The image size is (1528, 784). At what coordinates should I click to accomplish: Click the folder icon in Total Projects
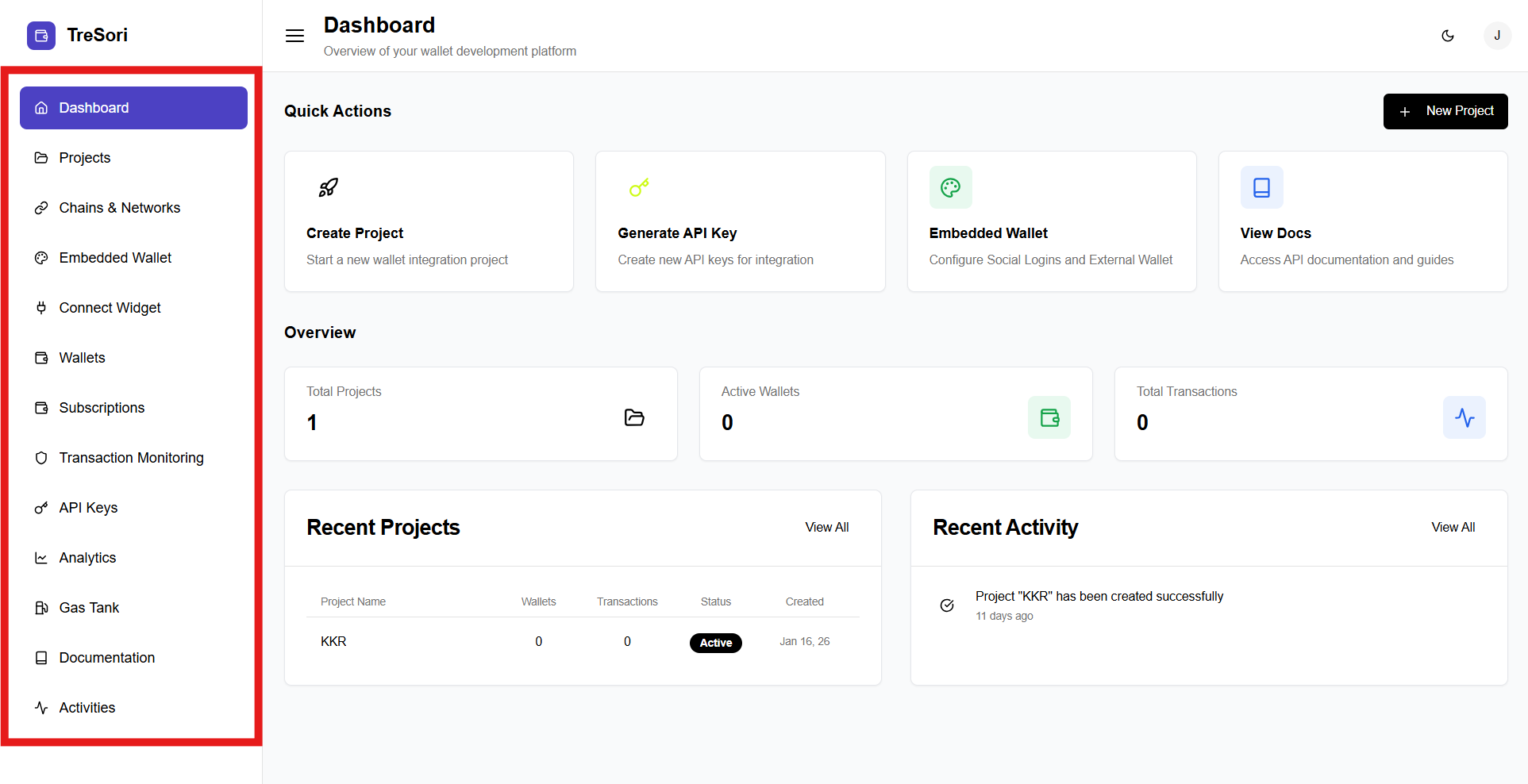point(634,417)
